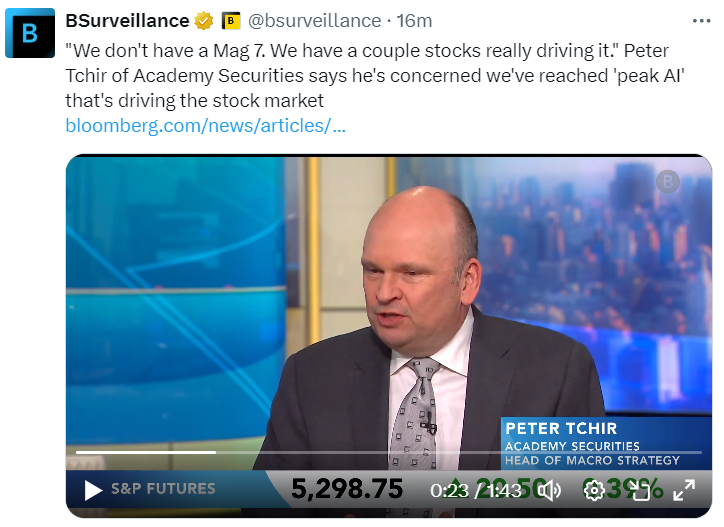Screen dimensions: 724x527
Task: Click BSurveillance profile avatar
Action: click(30, 33)
